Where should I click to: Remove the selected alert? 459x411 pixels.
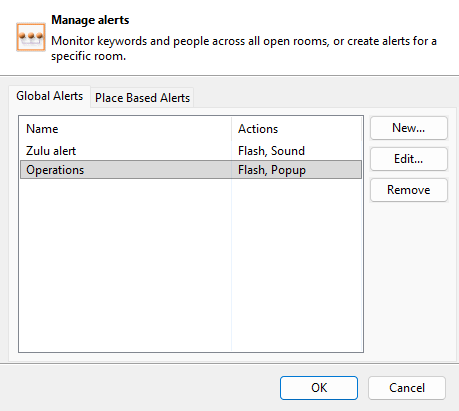(x=409, y=190)
